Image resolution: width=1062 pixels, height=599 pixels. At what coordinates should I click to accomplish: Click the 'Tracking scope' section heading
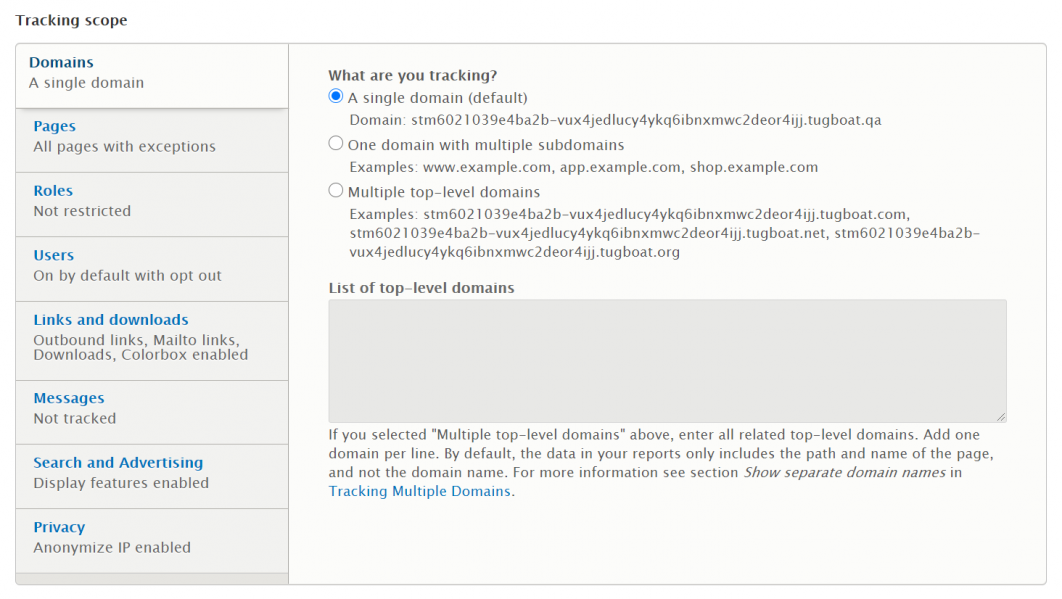pos(71,20)
